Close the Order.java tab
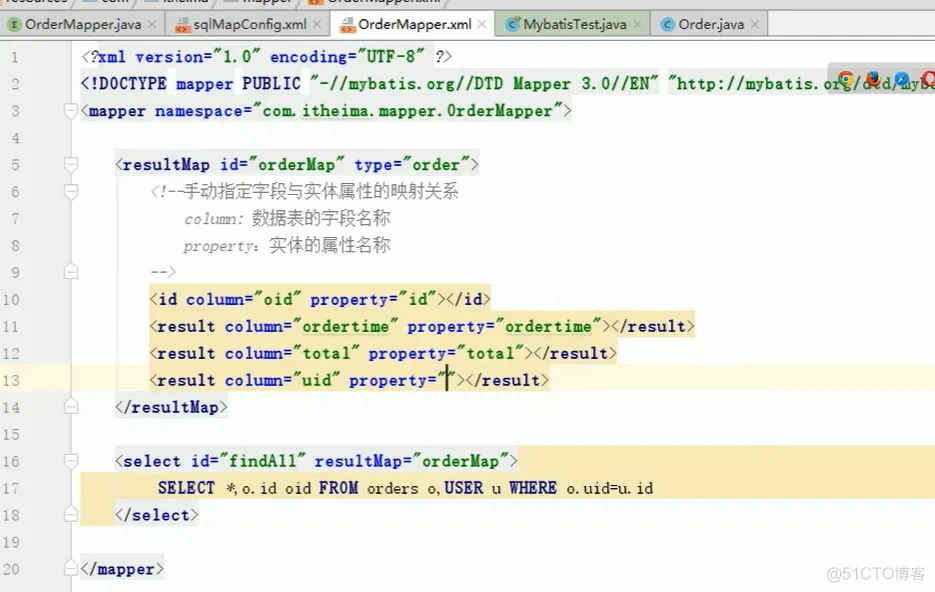Viewport: 935px width, 592px height. 755,24
